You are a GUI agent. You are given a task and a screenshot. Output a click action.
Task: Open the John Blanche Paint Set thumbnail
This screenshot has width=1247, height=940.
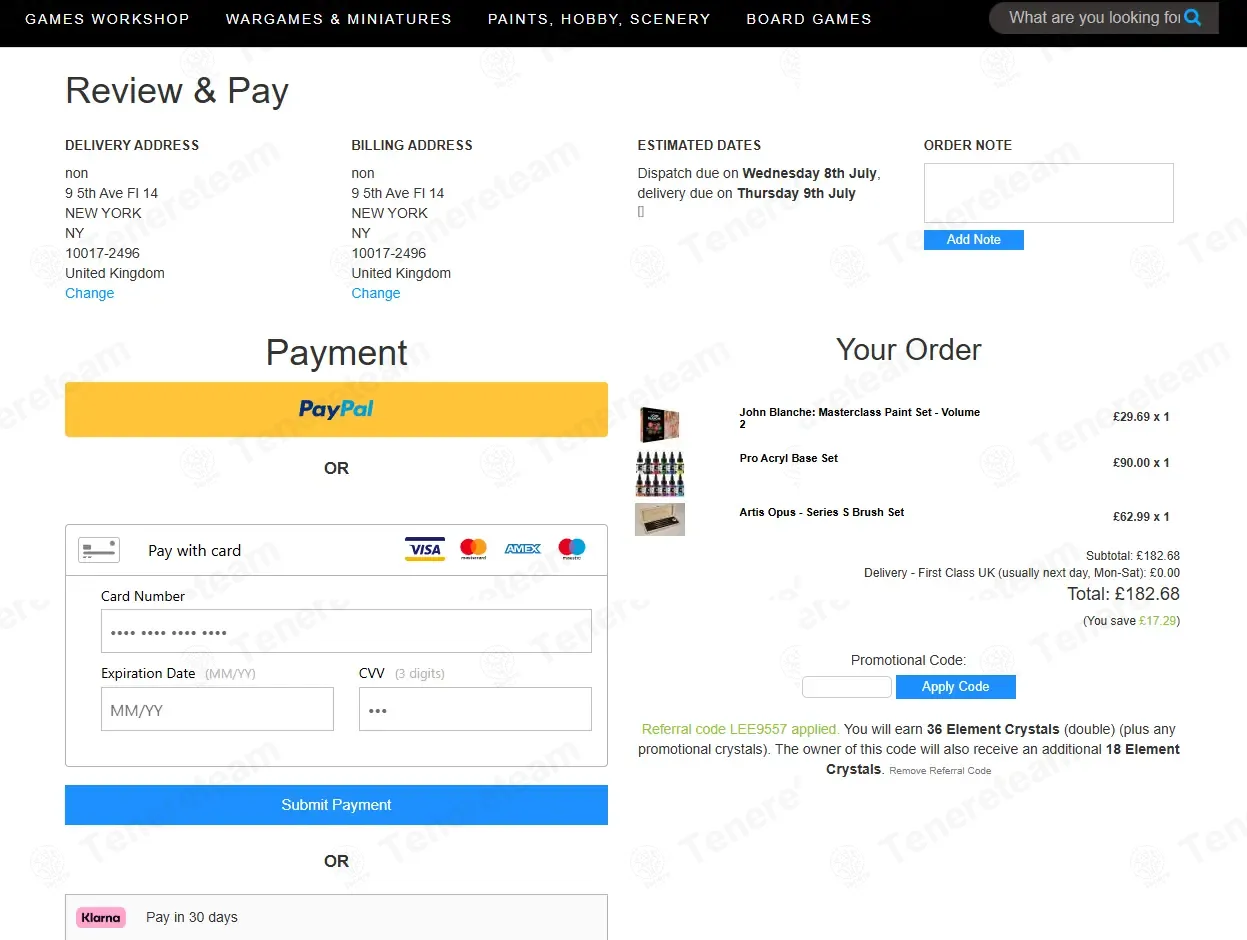pos(660,424)
